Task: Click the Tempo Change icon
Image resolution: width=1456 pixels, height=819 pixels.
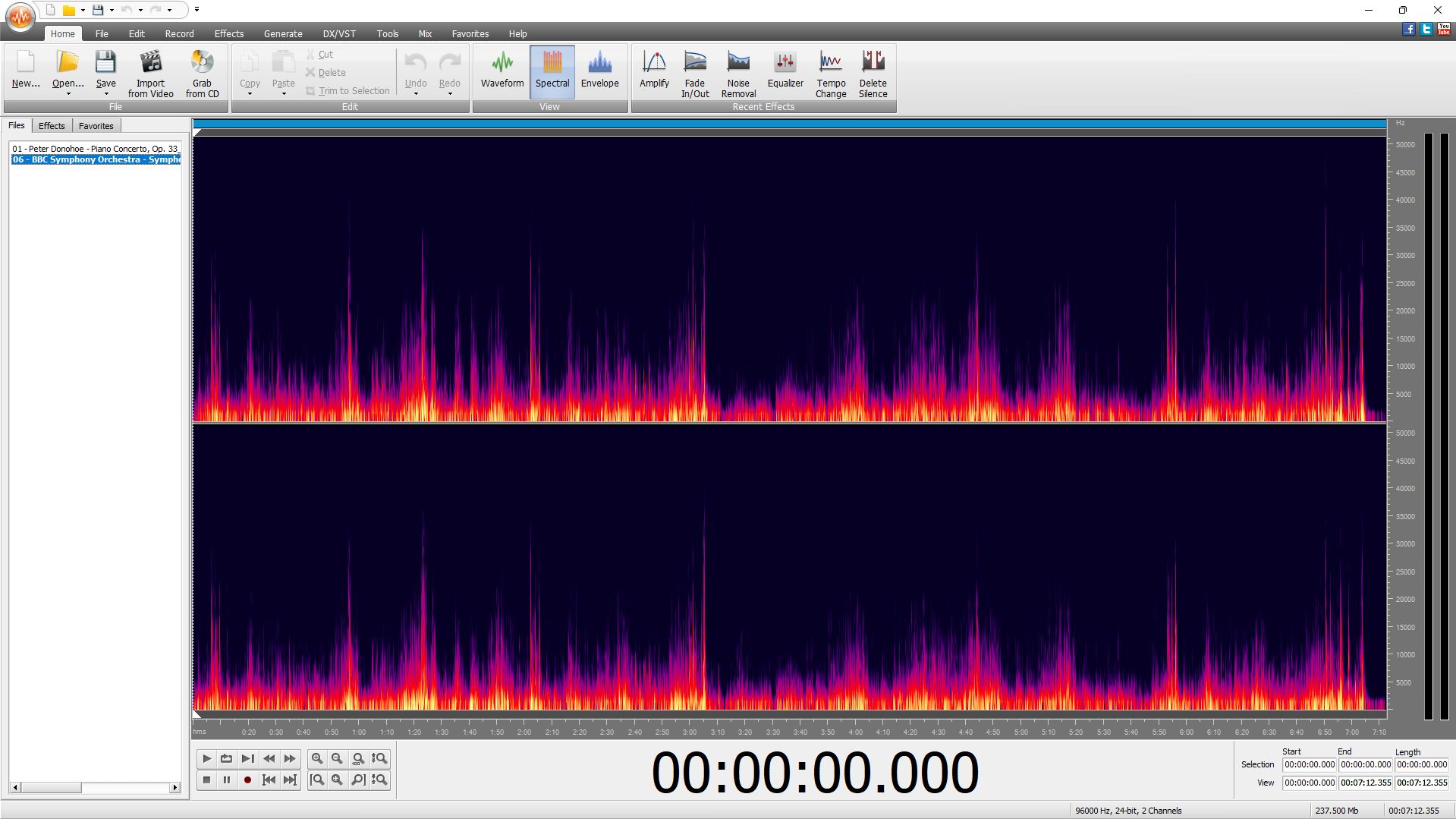Action: click(x=830, y=73)
